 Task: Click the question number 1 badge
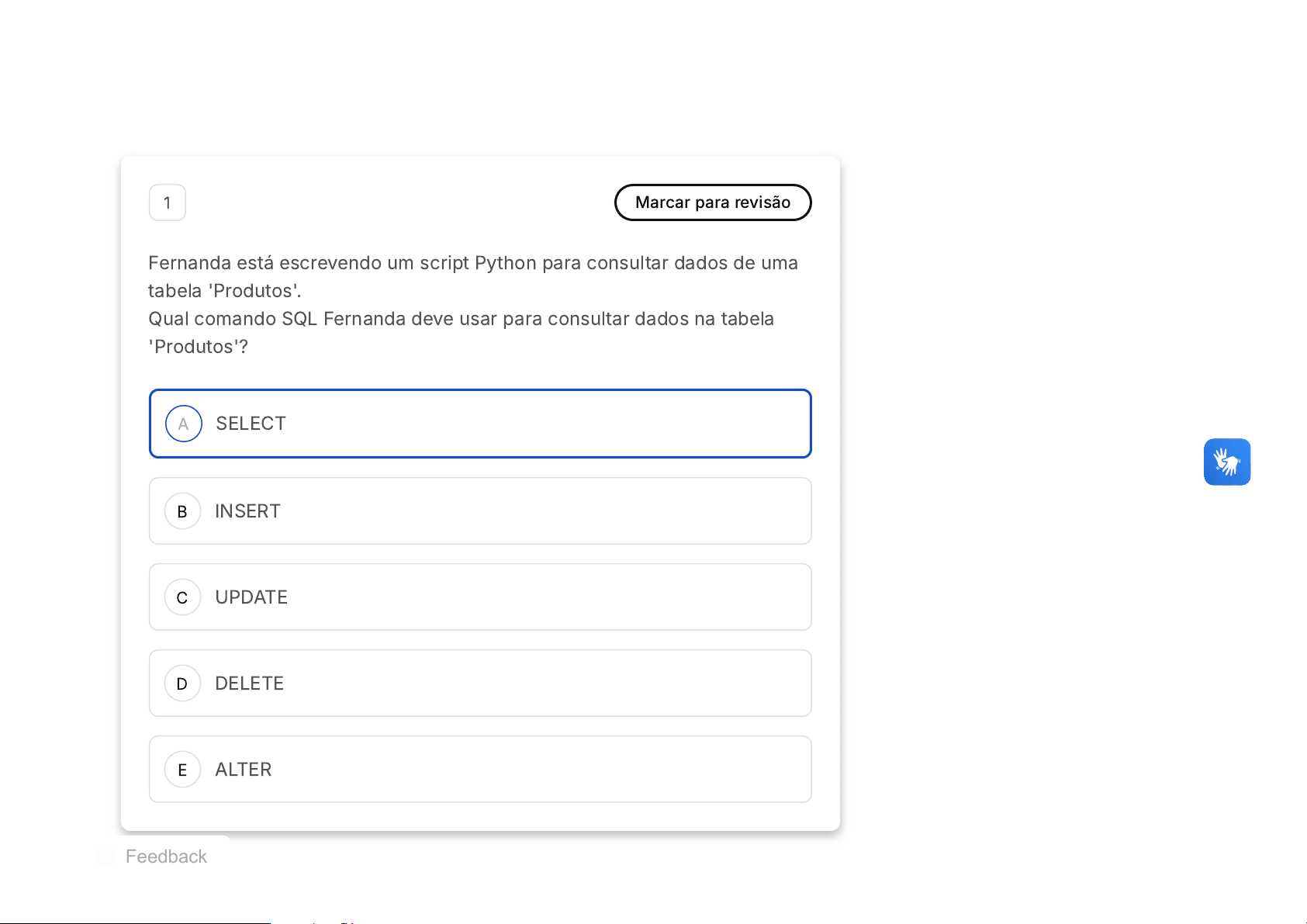(x=167, y=202)
